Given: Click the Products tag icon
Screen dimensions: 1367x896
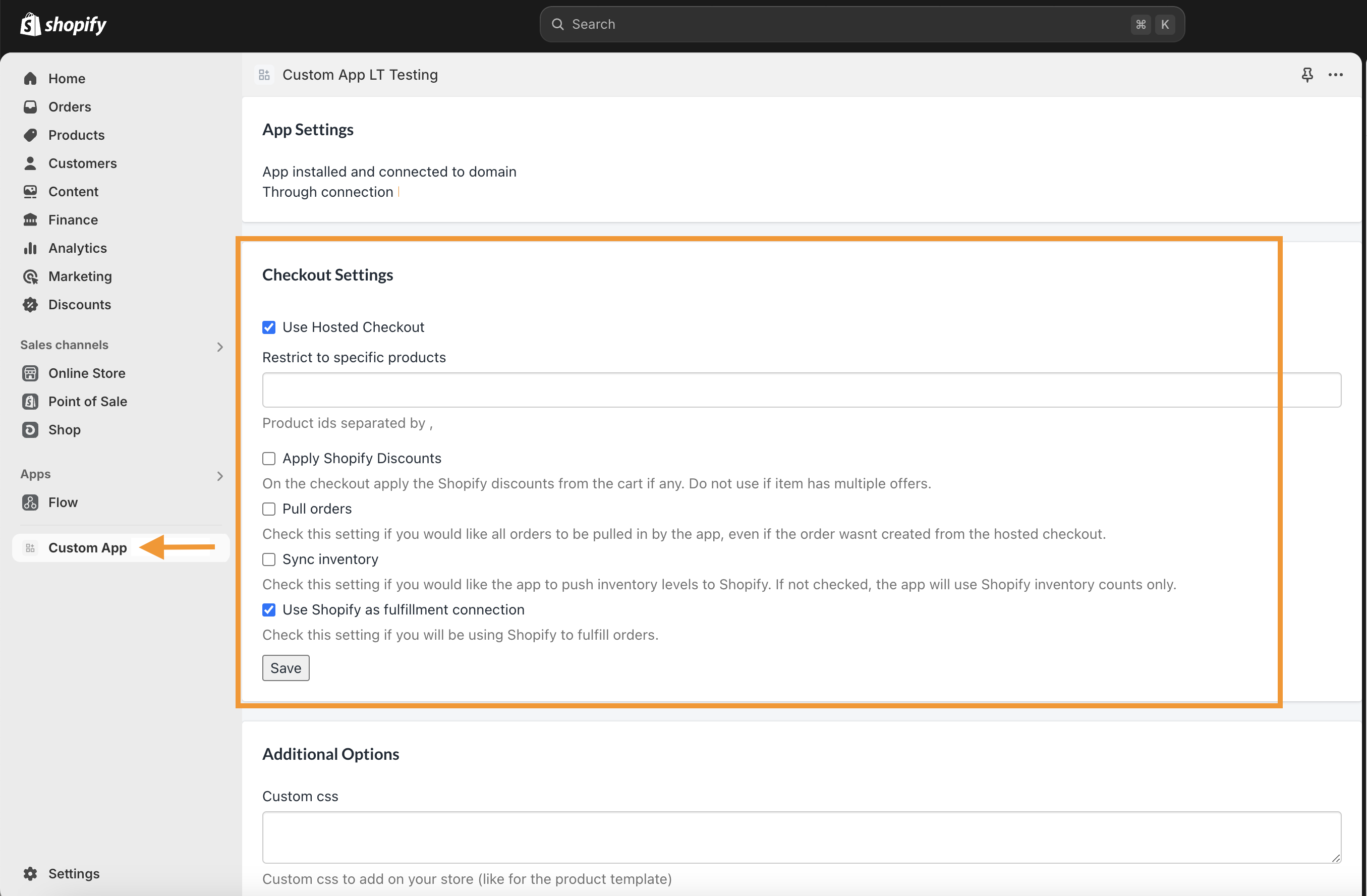Looking at the screenshot, I should [x=30, y=134].
